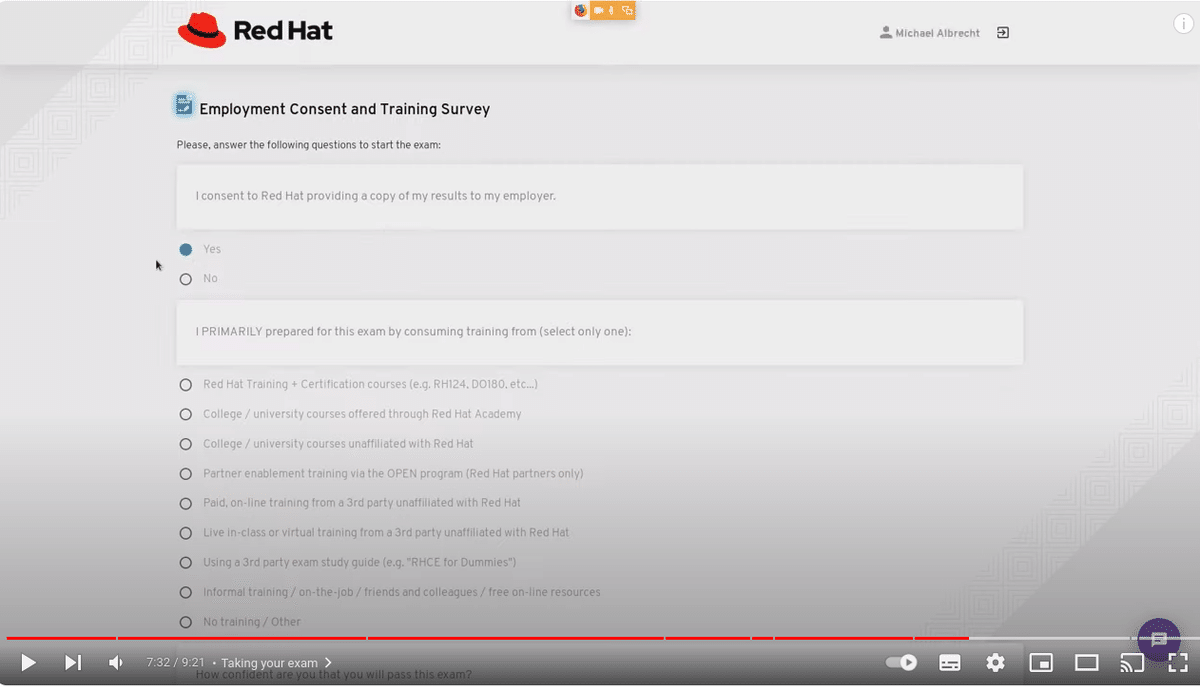Screen dimensions: 1200x687
Task: Select Red Hat Training + Certification courses option
Action: pyautogui.click(x=185, y=384)
